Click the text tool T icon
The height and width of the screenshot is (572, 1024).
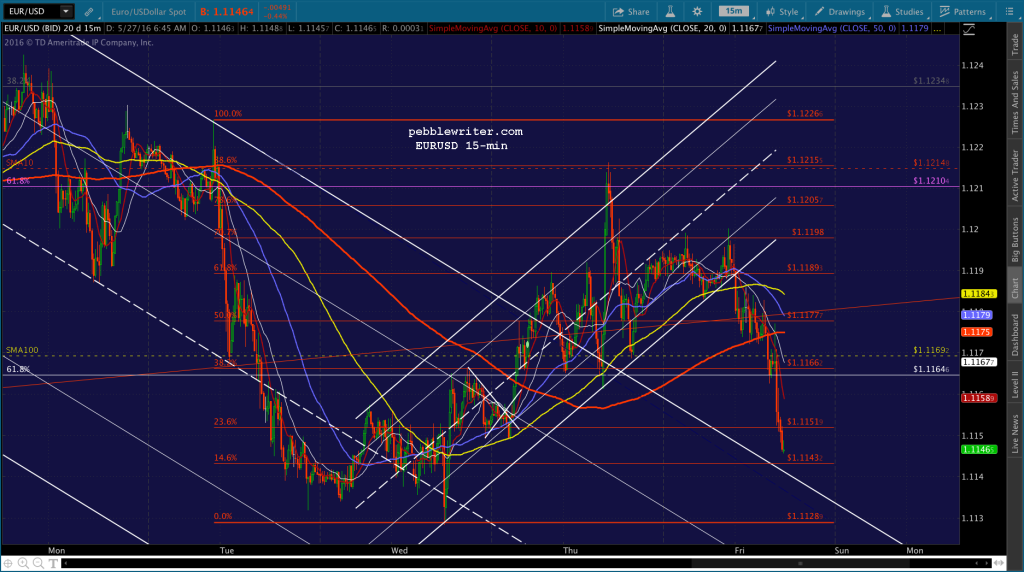(53, 563)
